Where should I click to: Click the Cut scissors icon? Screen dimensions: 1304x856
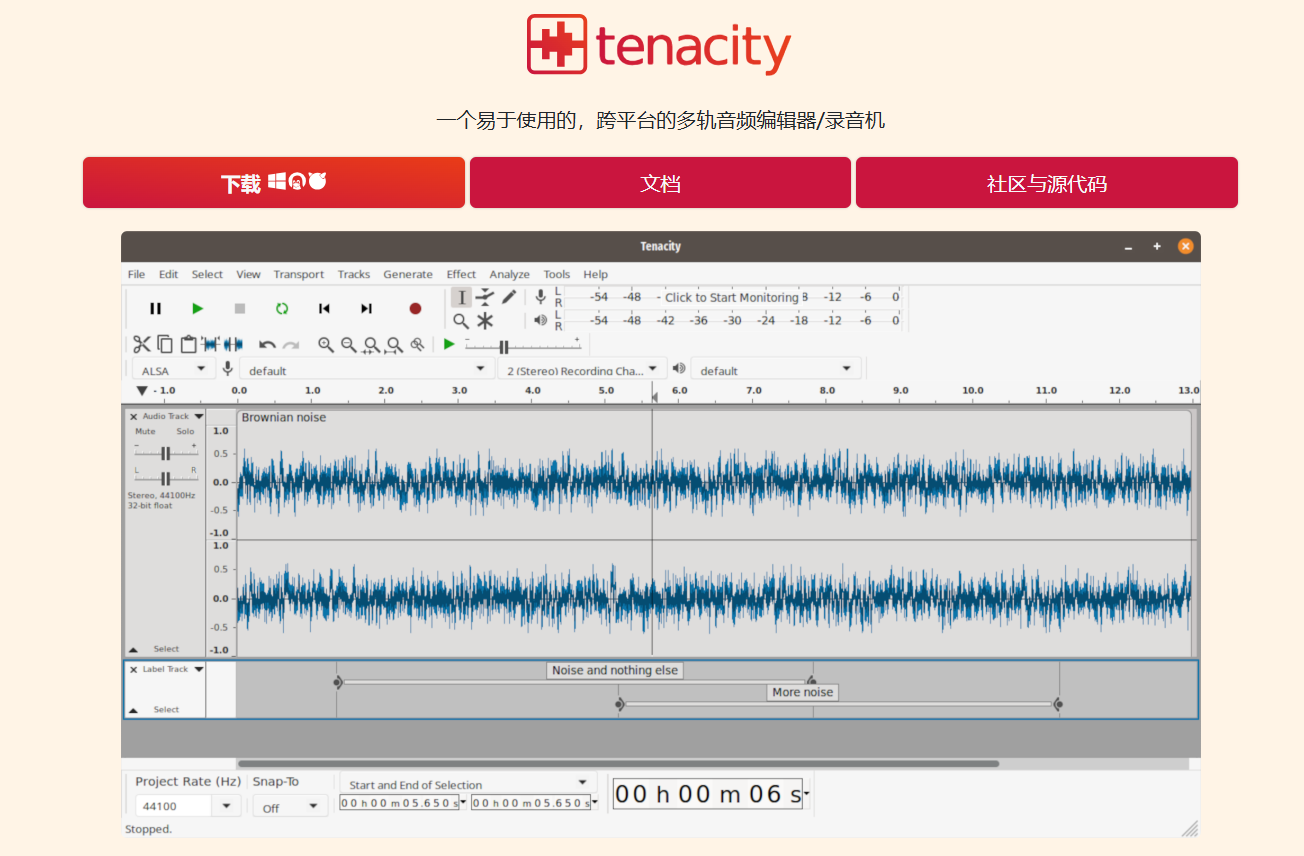pyautogui.click(x=141, y=344)
